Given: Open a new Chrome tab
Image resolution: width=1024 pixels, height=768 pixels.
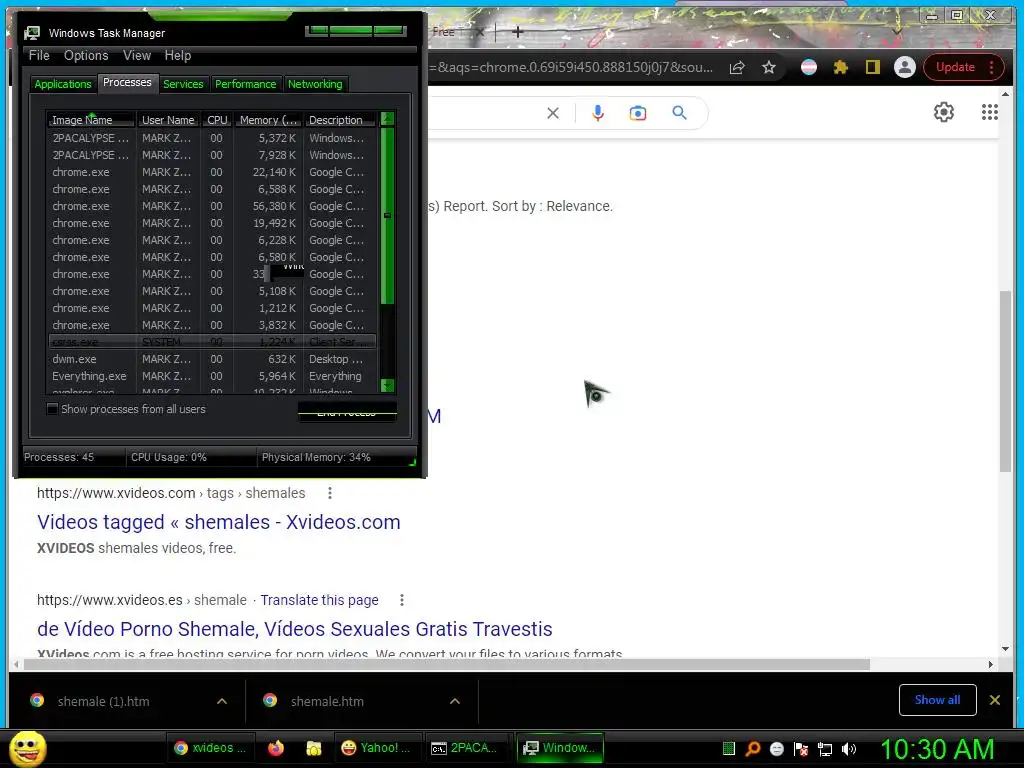Looking at the screenshot, I should [517, 31].
